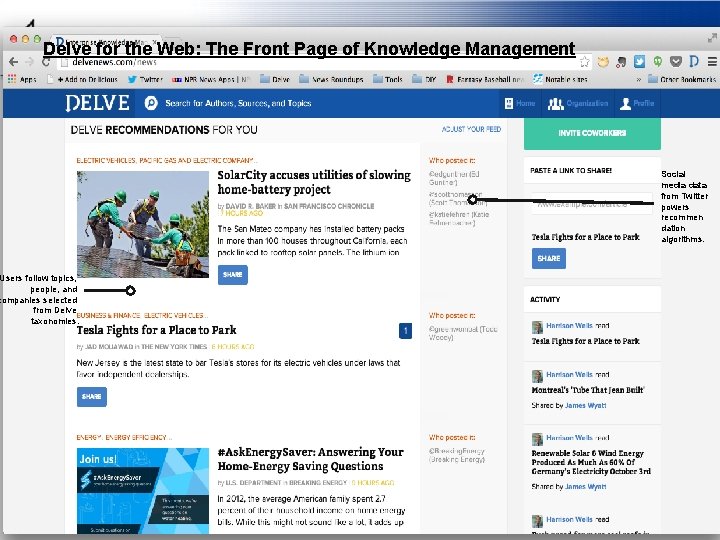Open Tesla Fights for a Place to Park headline in feed
The image size is (720, 540).
click(157, 330)
